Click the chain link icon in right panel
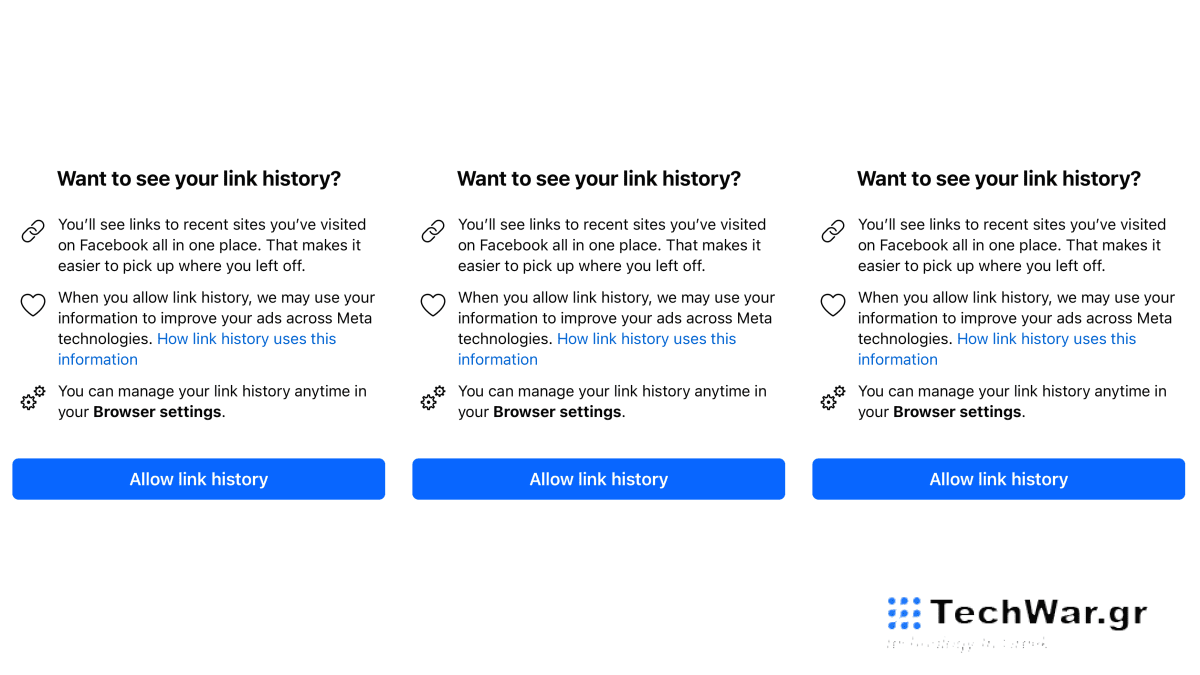Viewport: 1200px width, 675px height. point(833,232)
